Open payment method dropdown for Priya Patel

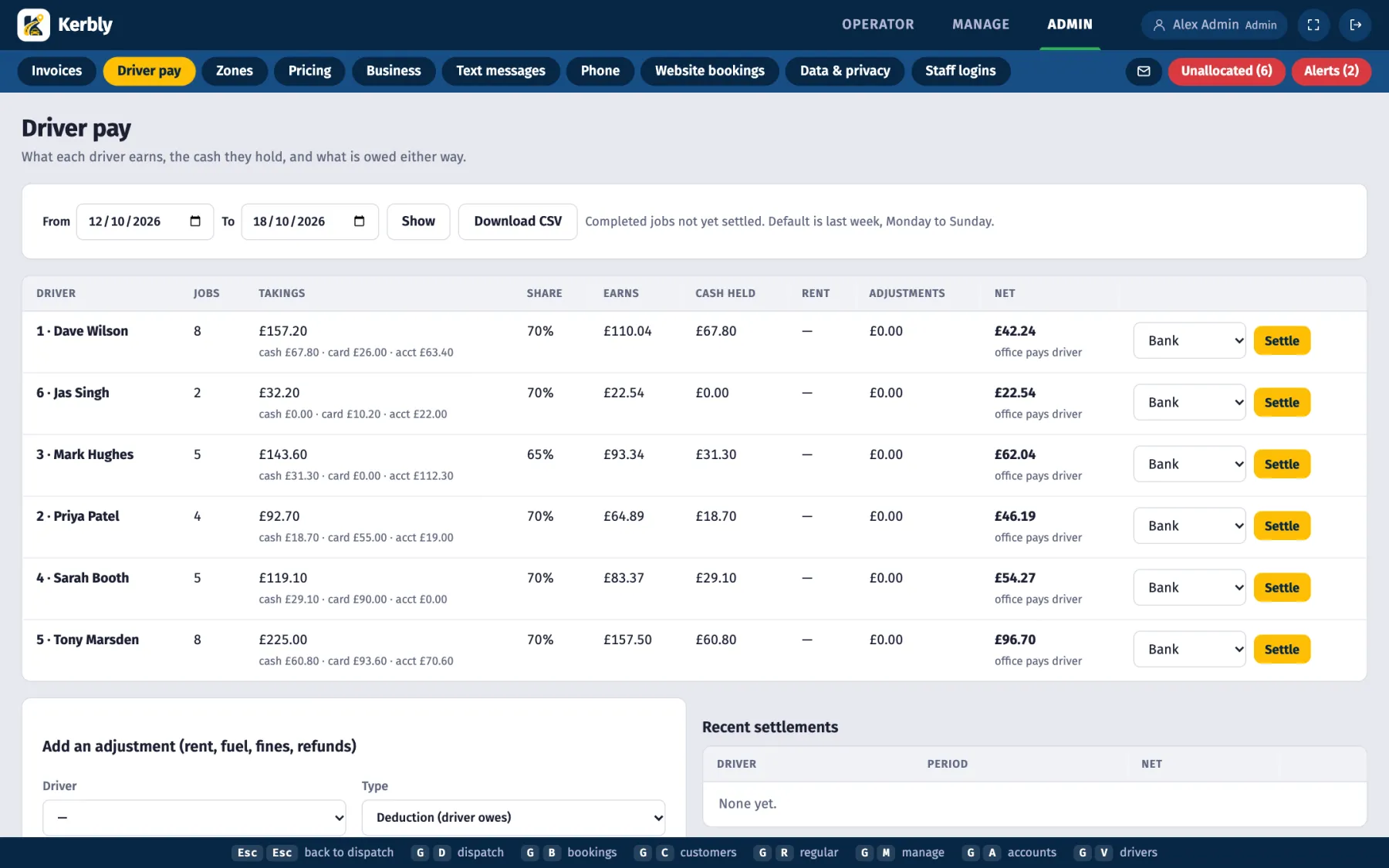tap(1189, 525)
